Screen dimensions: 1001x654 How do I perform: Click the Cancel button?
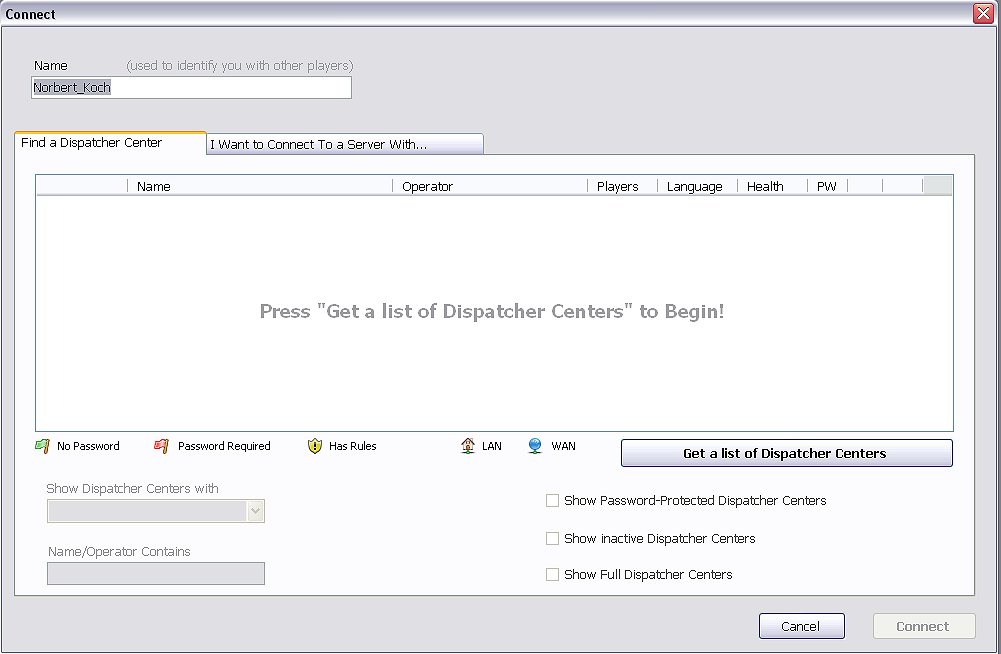tap(801, 626)
